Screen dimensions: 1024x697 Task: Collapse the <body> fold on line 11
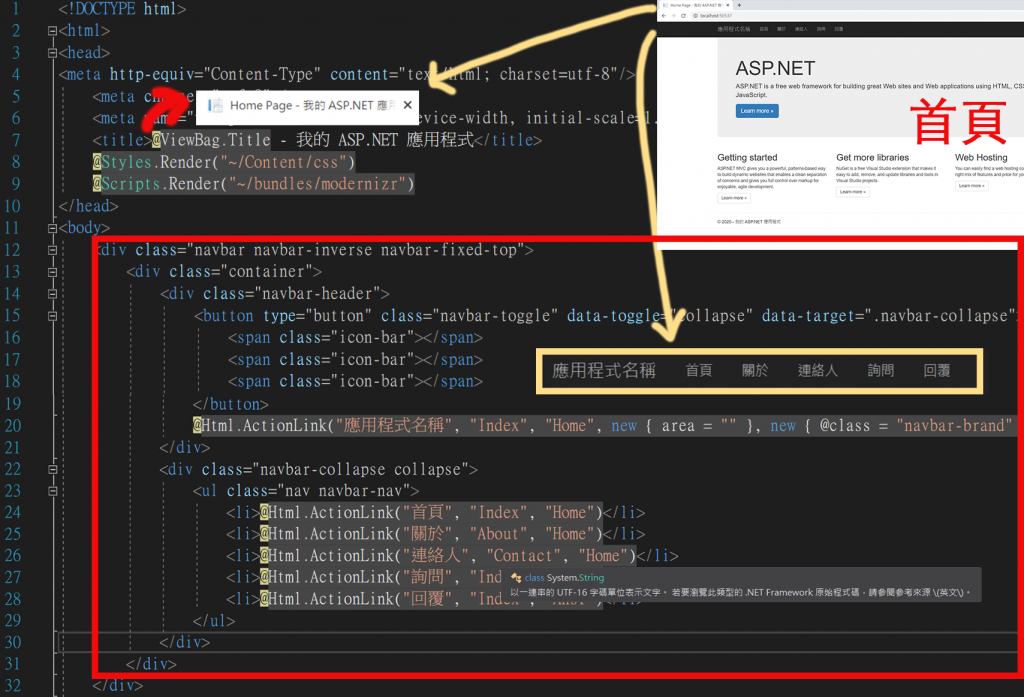52,228
